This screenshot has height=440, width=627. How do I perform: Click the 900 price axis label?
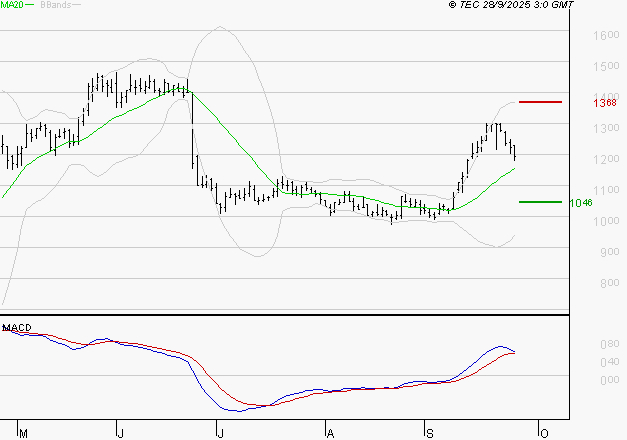point(610,252)
